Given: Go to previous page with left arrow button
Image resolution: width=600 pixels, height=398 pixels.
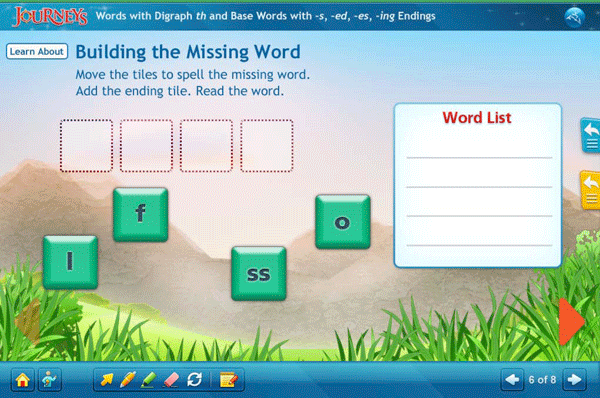Looking at the screenshot, I should [x=512, y=380].
